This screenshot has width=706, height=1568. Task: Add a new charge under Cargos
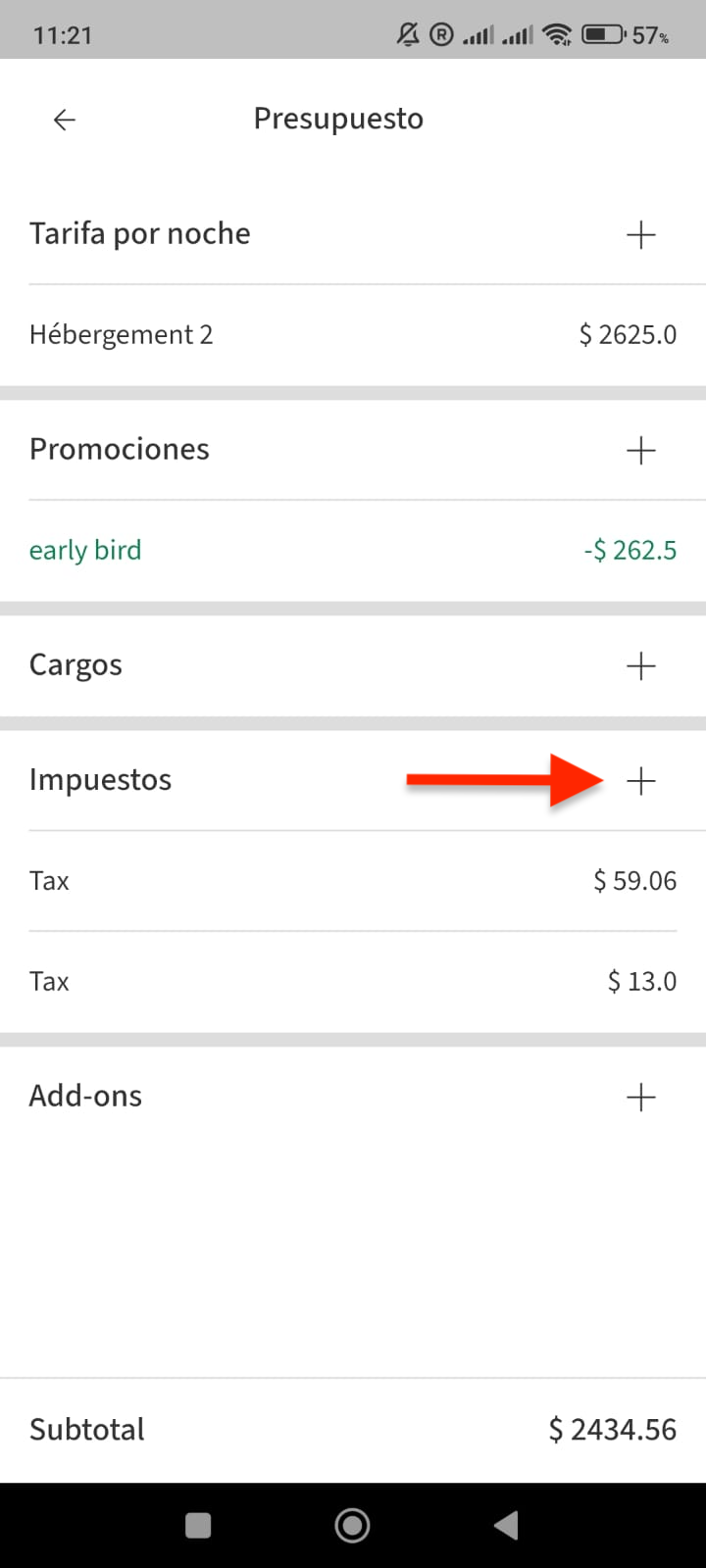(x=640, y=666)
